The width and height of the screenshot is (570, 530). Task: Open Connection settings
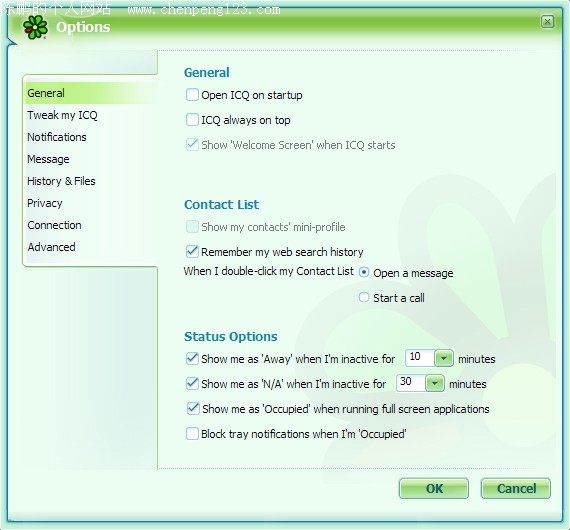pyautogui.click(x=55, y=225)
